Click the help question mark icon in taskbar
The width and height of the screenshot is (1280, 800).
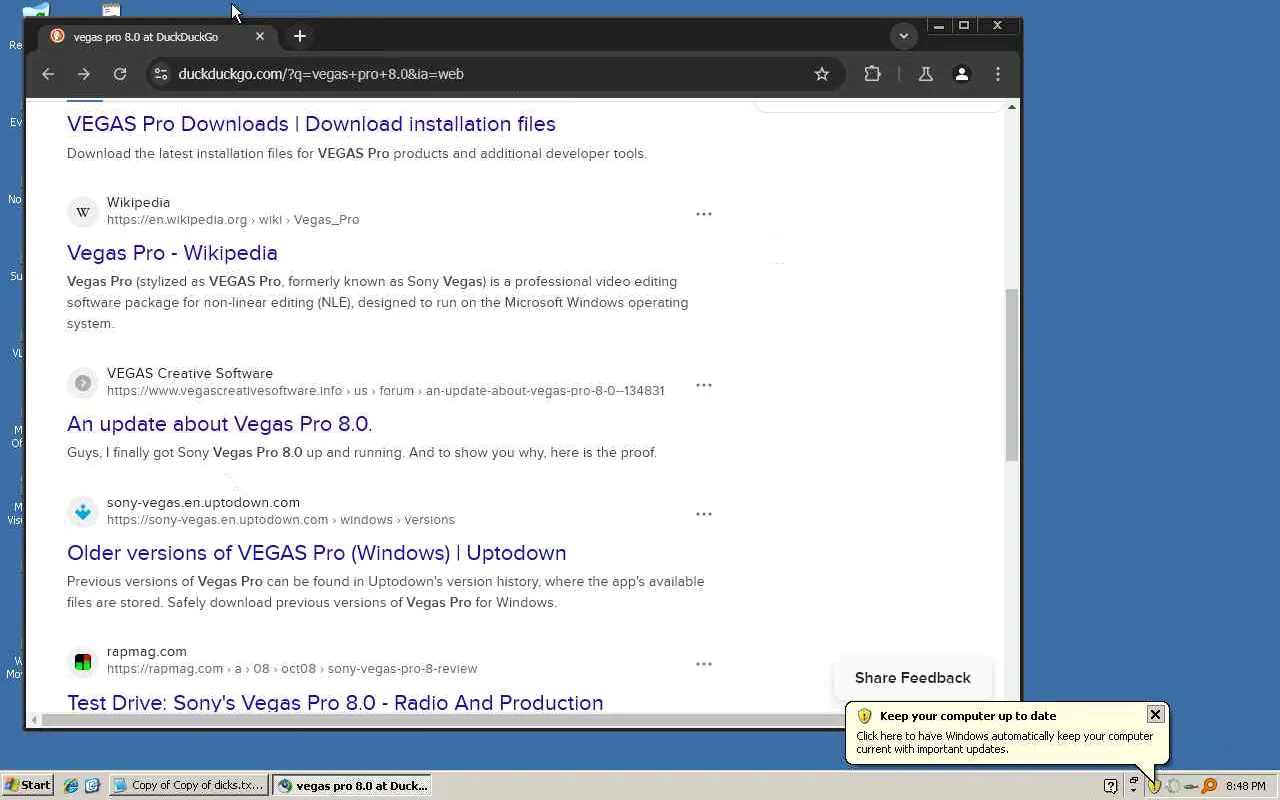[1110, 786]
